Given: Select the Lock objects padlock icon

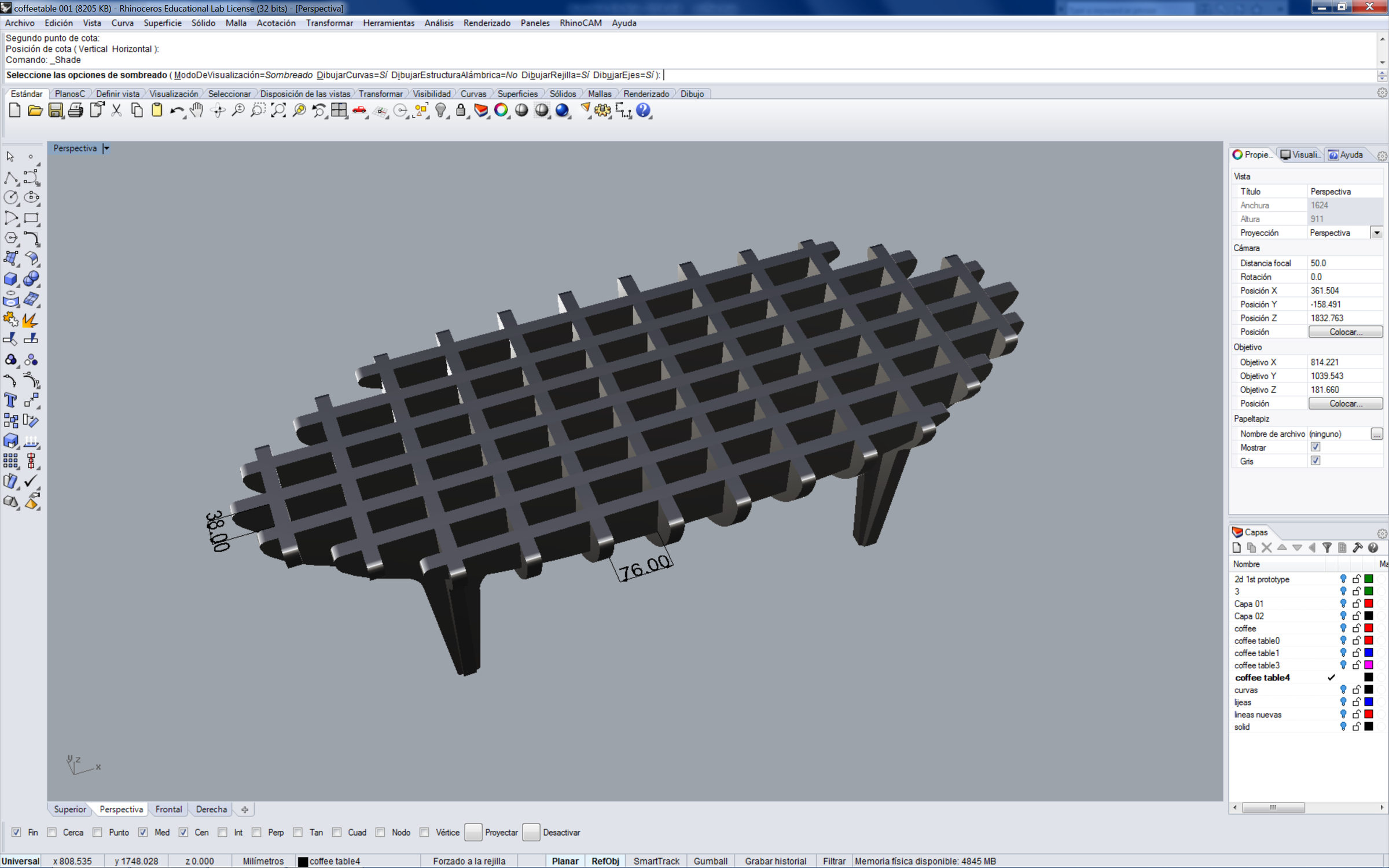Looking at the screenshot, I should (460, 110).
